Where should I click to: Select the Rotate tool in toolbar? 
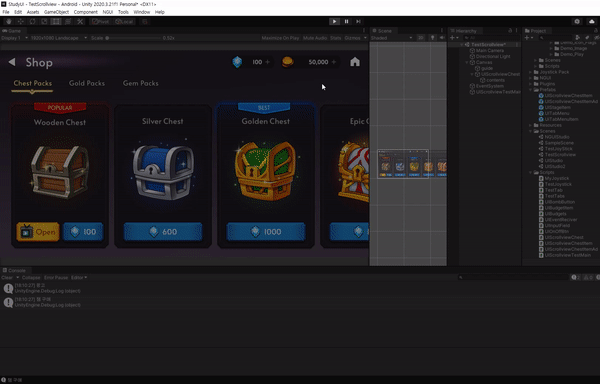[x=32, y=22]
